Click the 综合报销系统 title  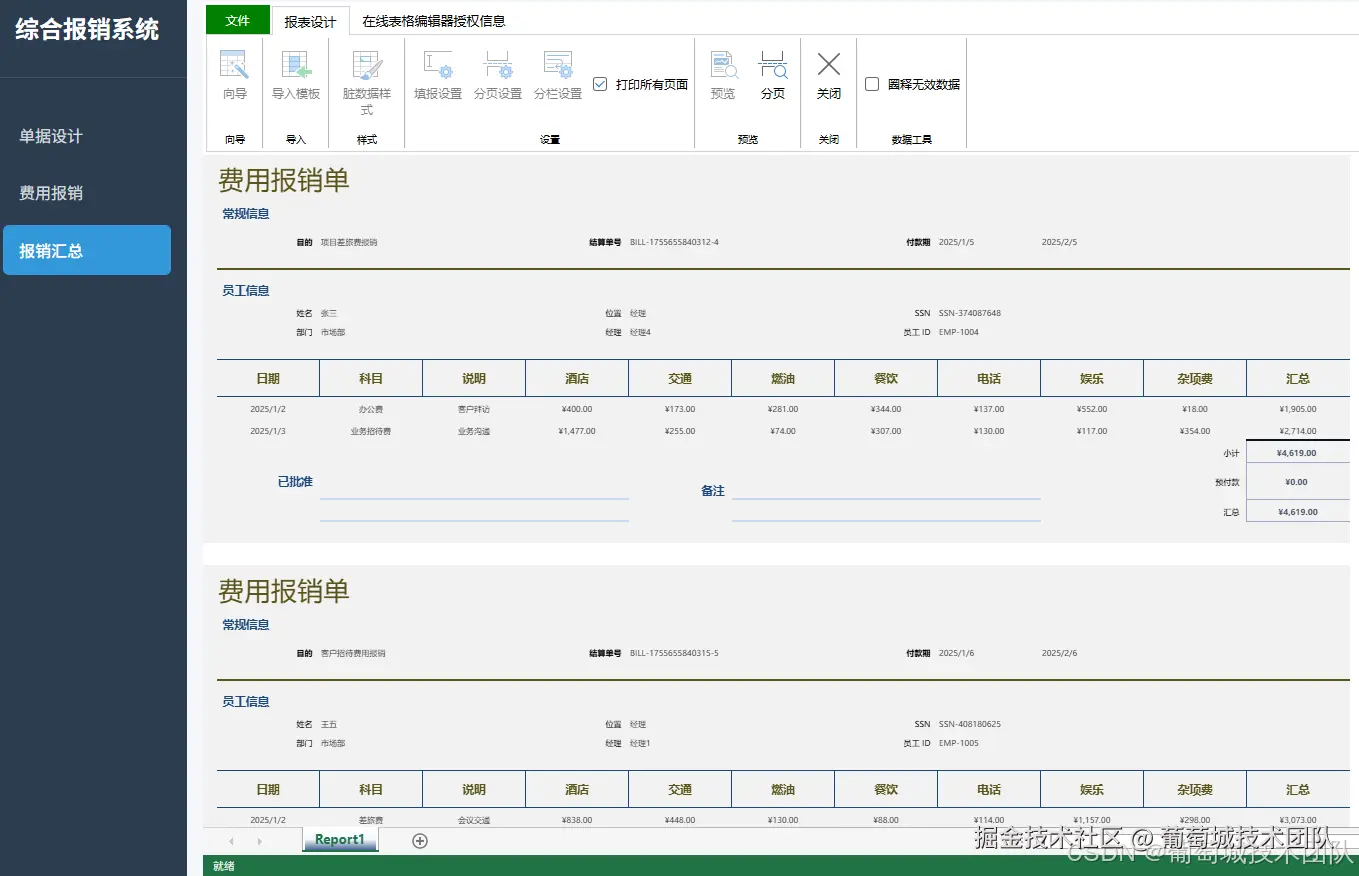pos(87,29)
